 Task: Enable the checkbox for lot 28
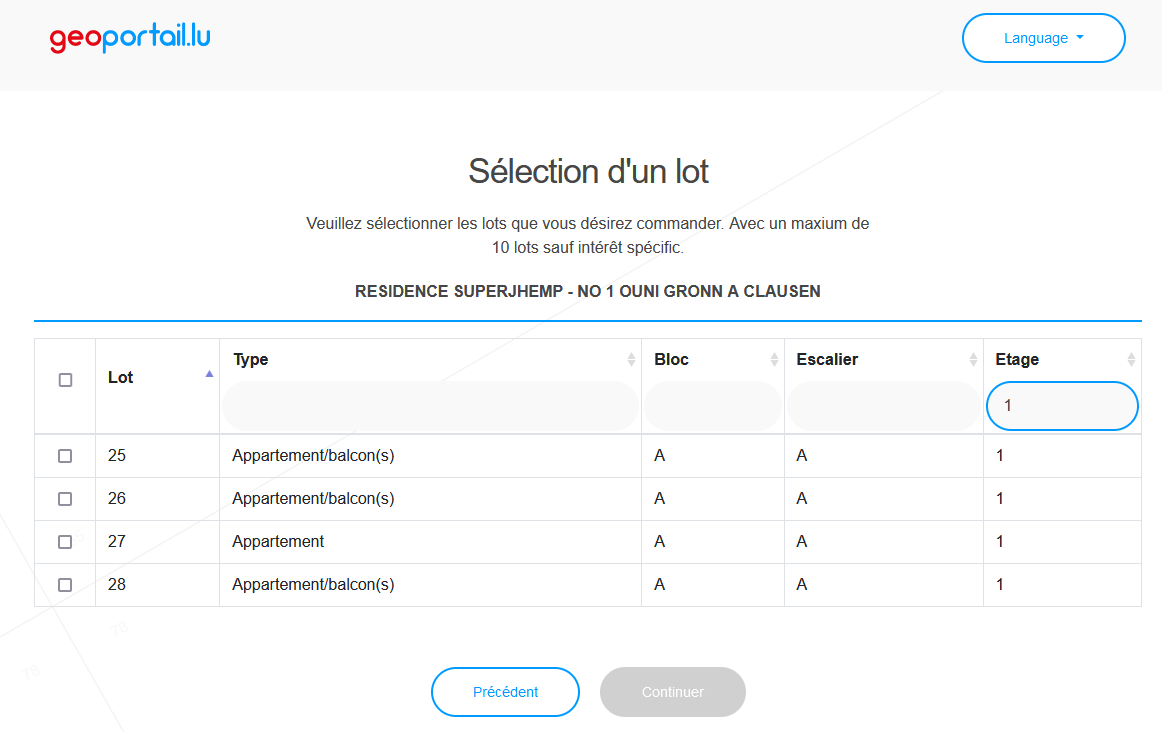tap(65, 585)
